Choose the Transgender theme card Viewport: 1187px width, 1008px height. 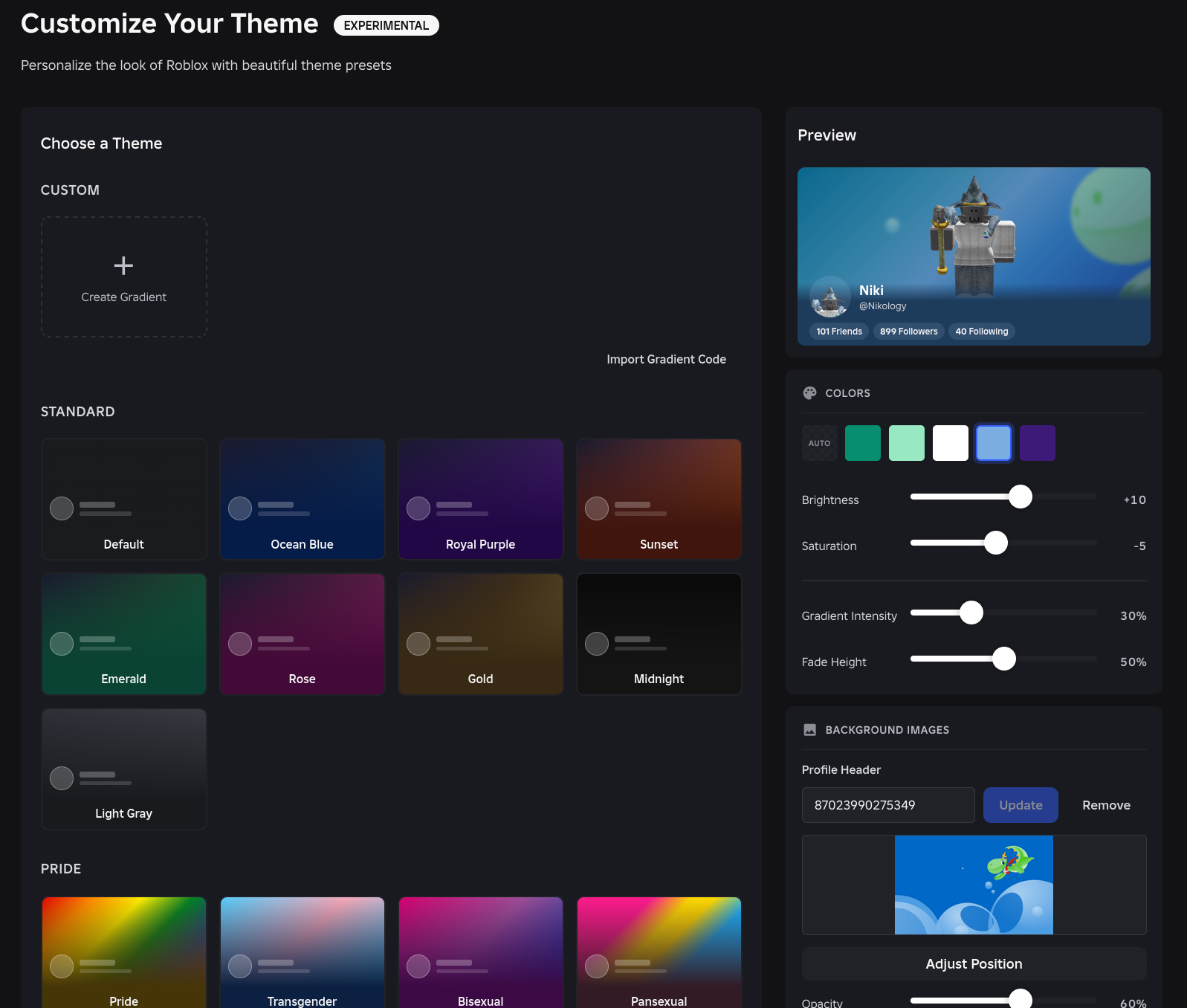click(x=303, y=952)
